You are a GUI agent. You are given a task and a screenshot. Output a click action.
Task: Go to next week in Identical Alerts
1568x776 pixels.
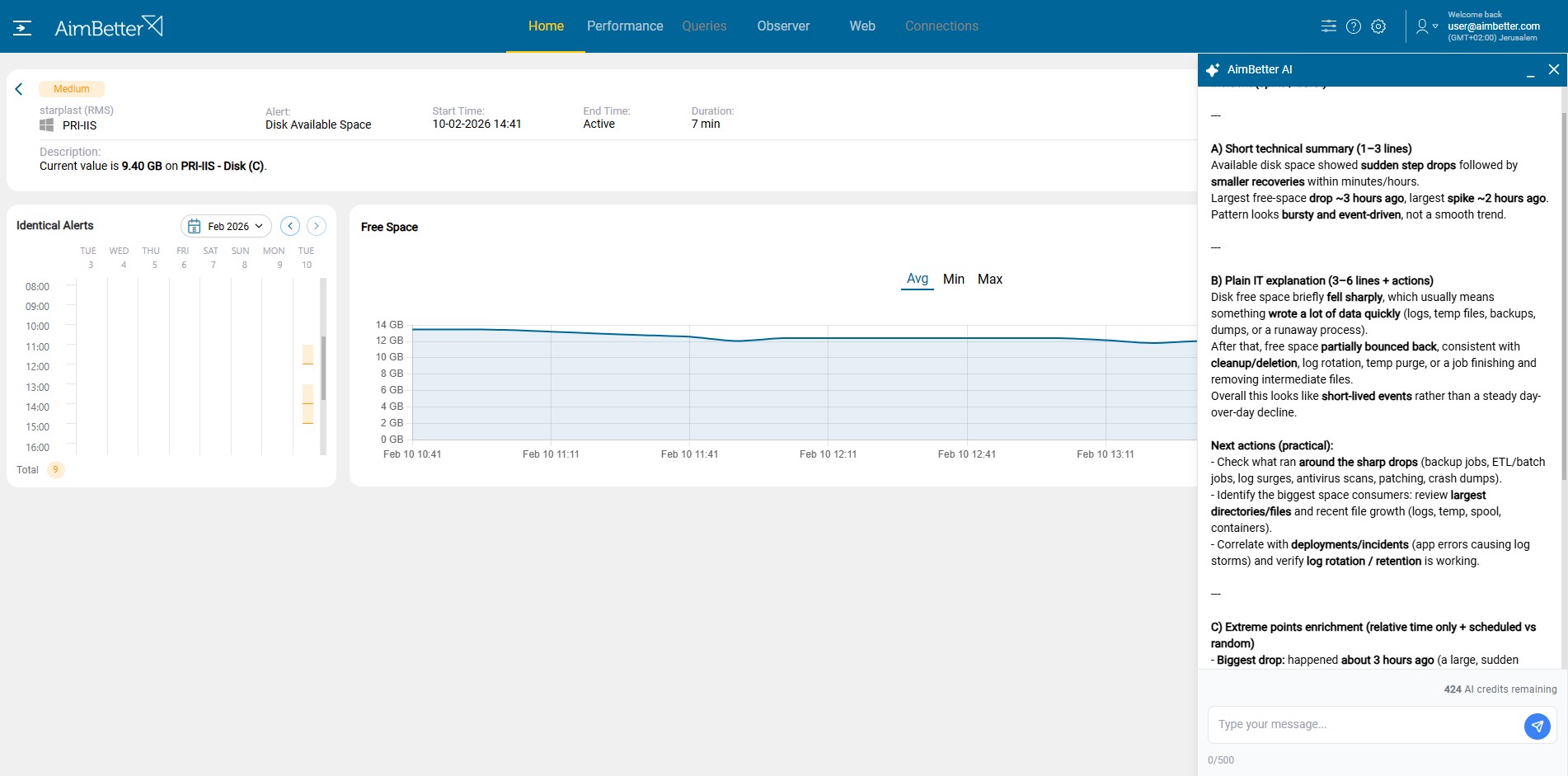[x=316, y=226]
